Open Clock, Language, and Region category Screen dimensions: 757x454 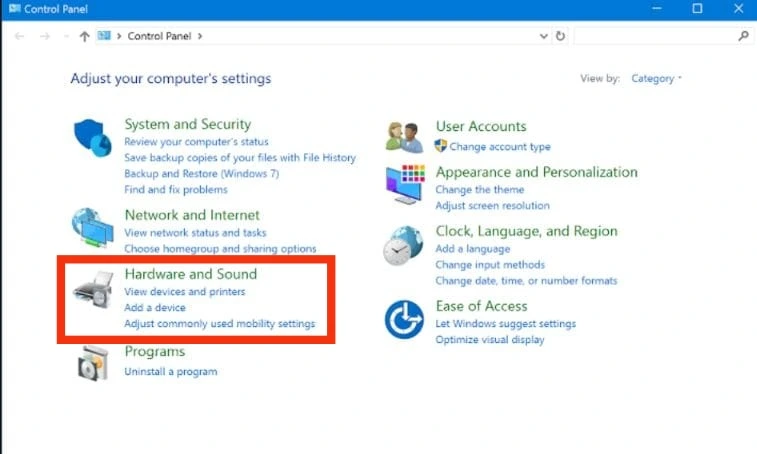click(526, 231)
